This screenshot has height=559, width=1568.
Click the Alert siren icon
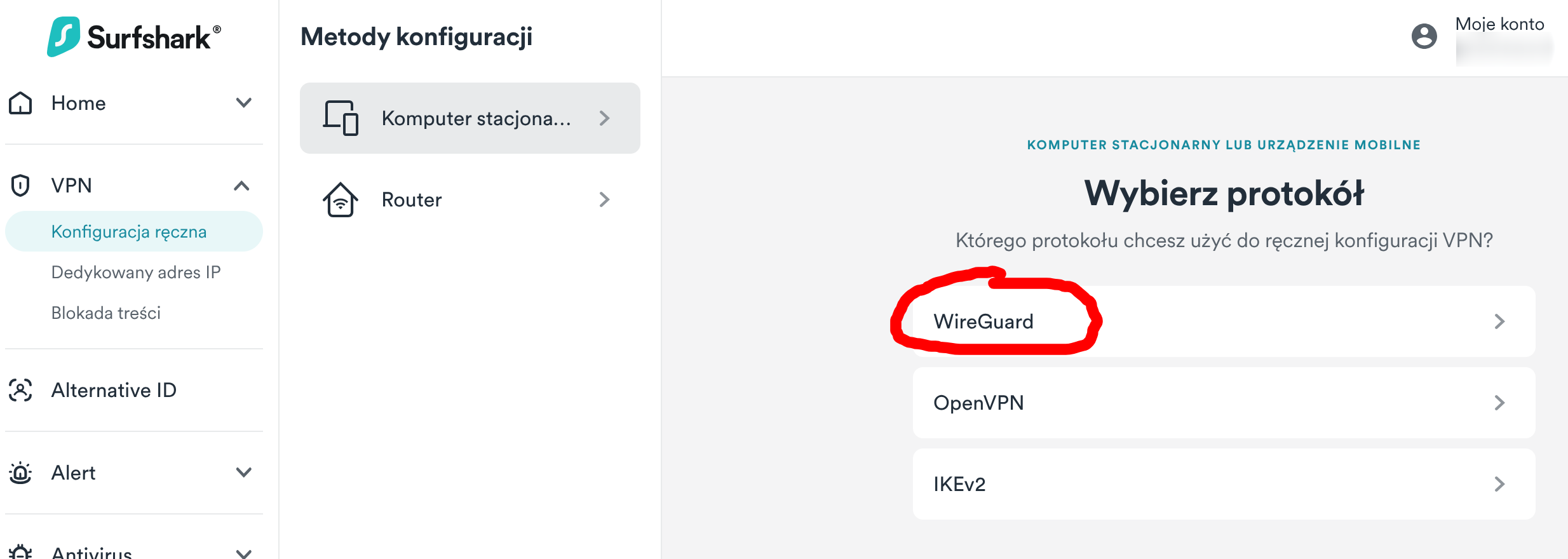coord(20,473)
